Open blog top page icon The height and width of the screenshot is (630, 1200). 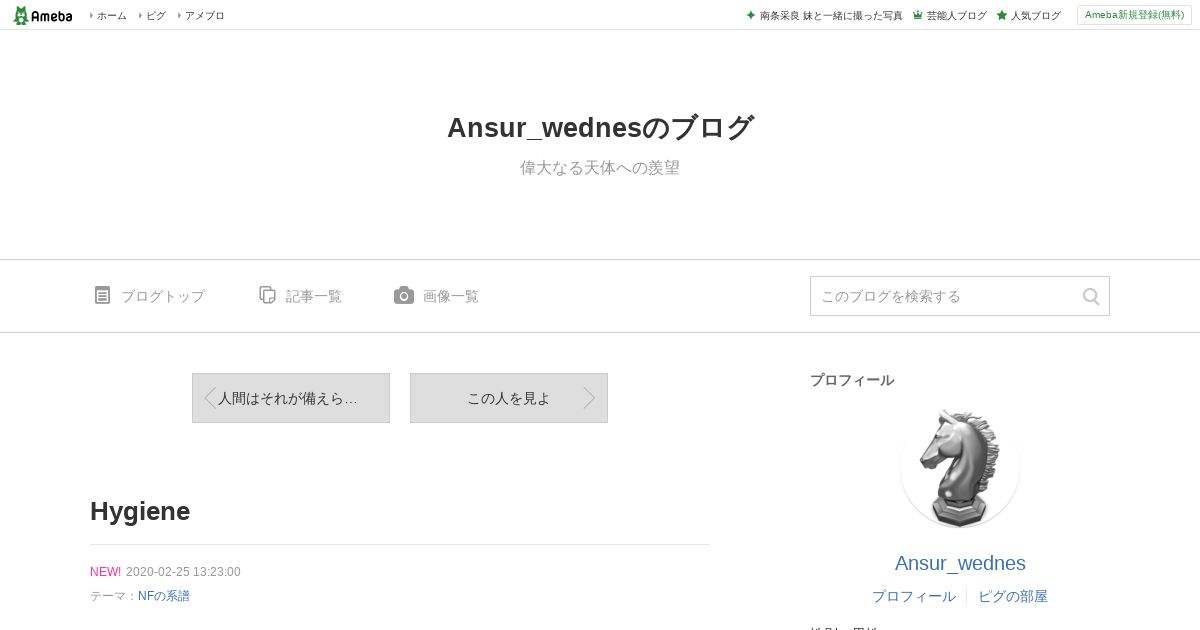pos(102,295)
